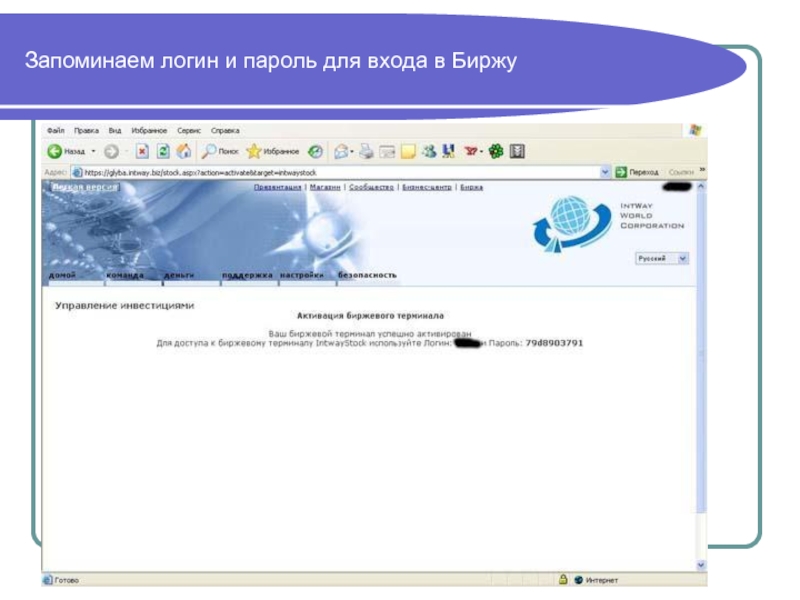Click the Print icon in the toolbar

click(x=366, y=151)
